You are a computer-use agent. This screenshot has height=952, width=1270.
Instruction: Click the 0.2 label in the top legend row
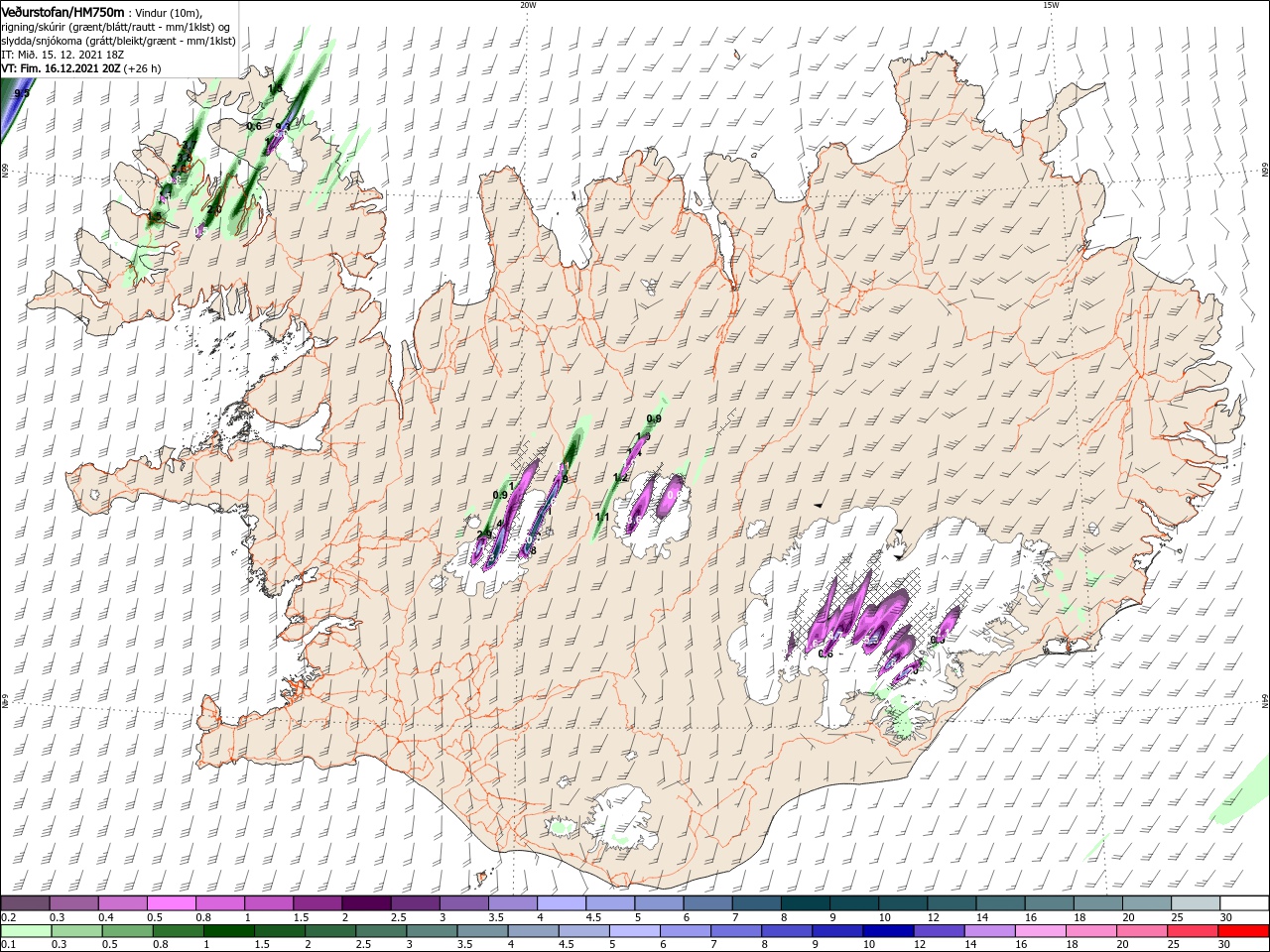9,917
